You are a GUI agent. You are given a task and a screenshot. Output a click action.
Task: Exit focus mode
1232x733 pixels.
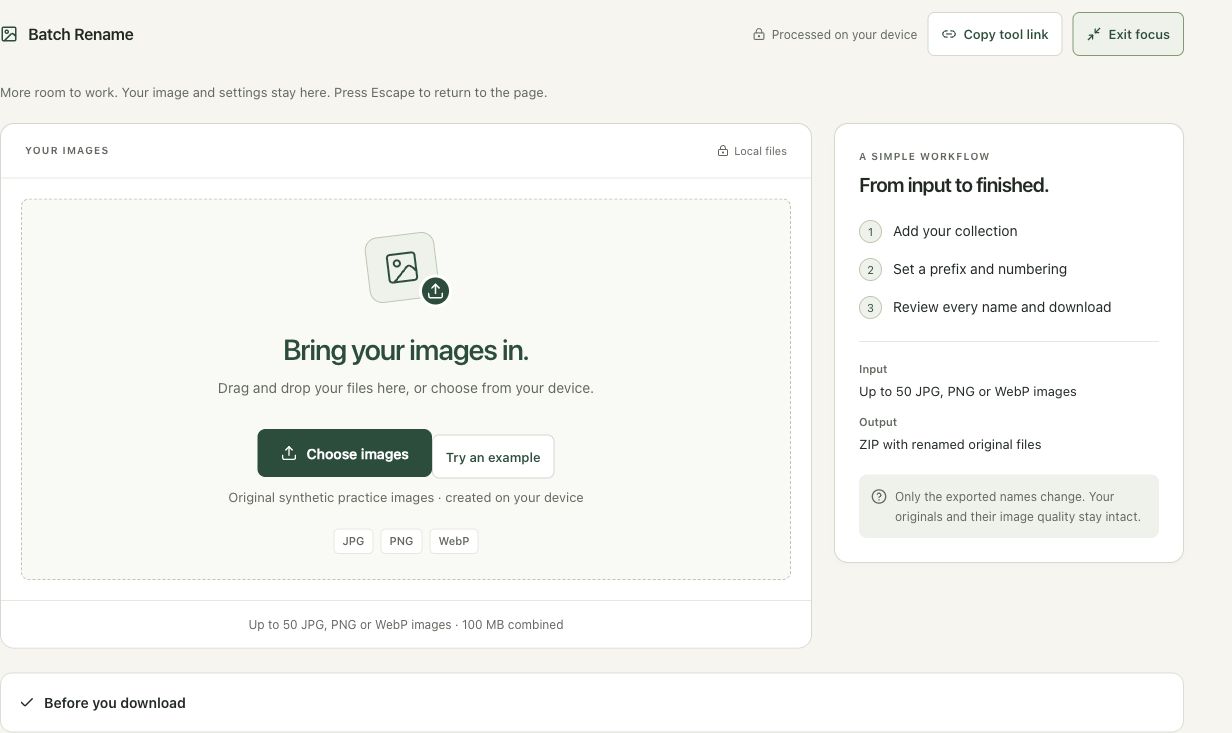[1128, 34]
